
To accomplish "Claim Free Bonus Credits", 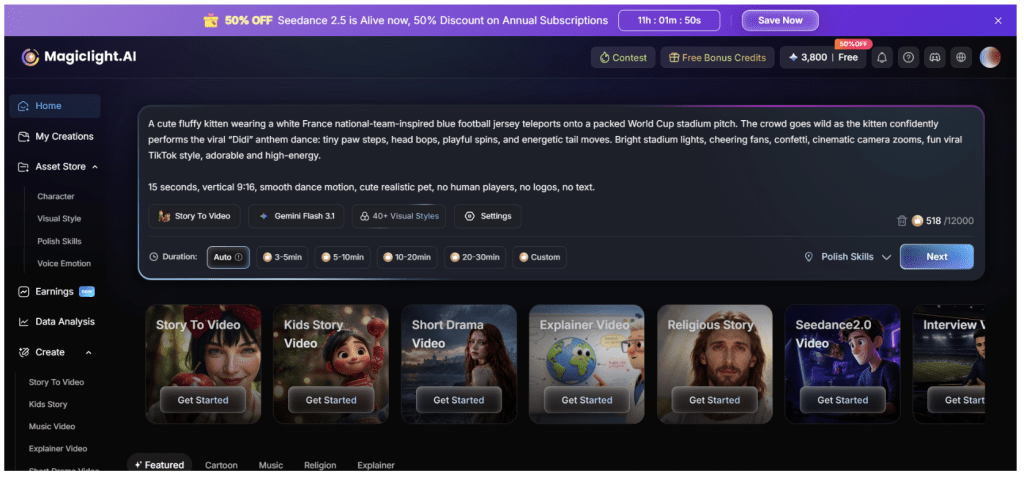I will [717, 57].
